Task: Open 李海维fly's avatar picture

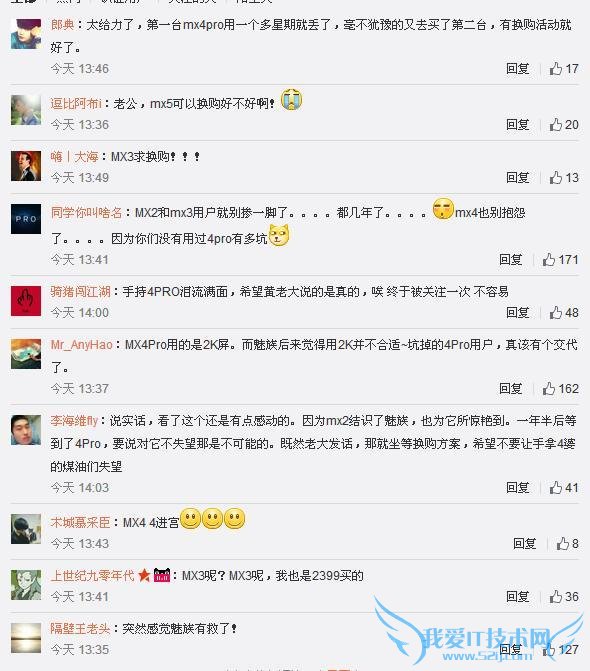Action: pyautogui.click(x=26, y=430)
